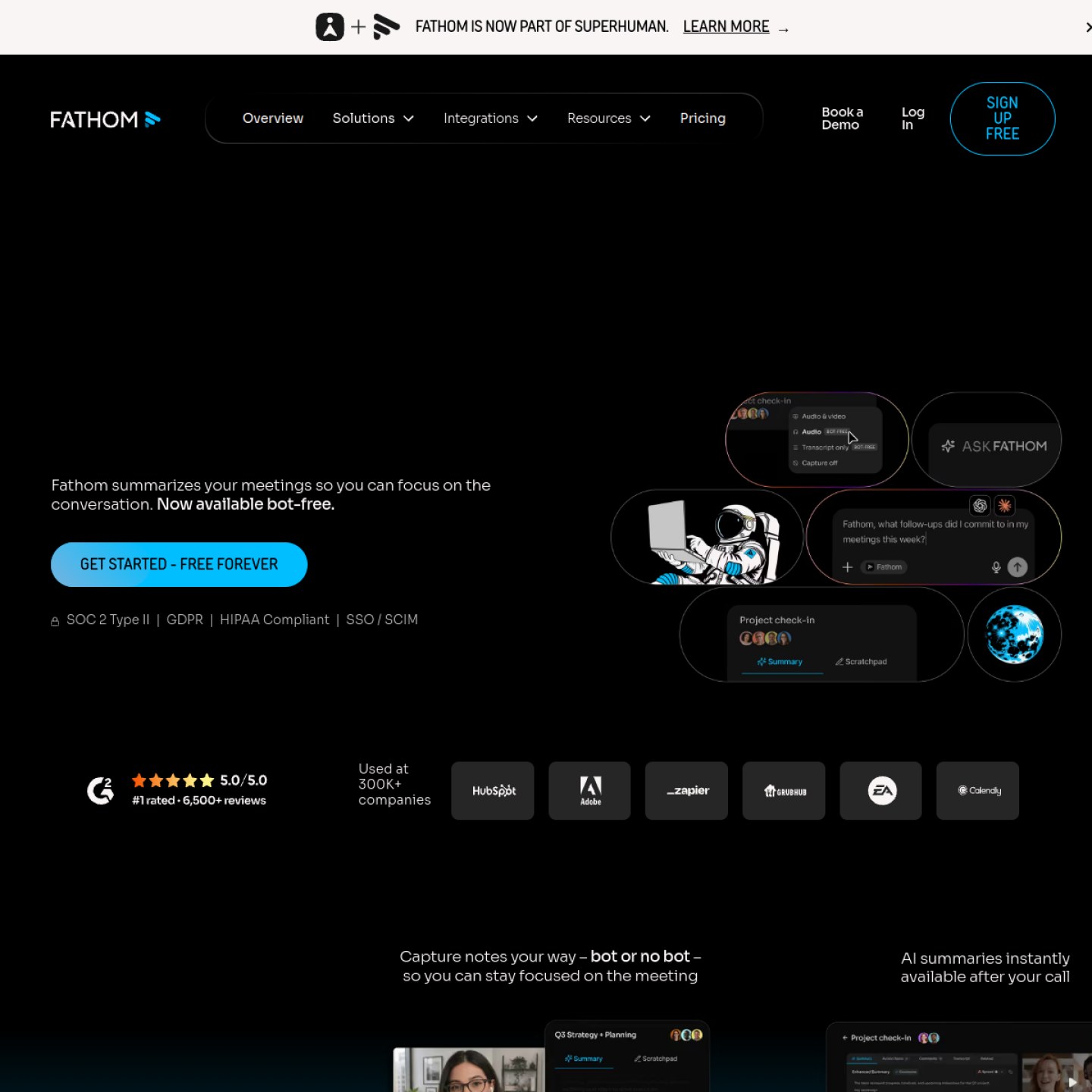Close the announcement banner
The width and height of the screenshot is (1092, 1092).
click(1087, 27)
